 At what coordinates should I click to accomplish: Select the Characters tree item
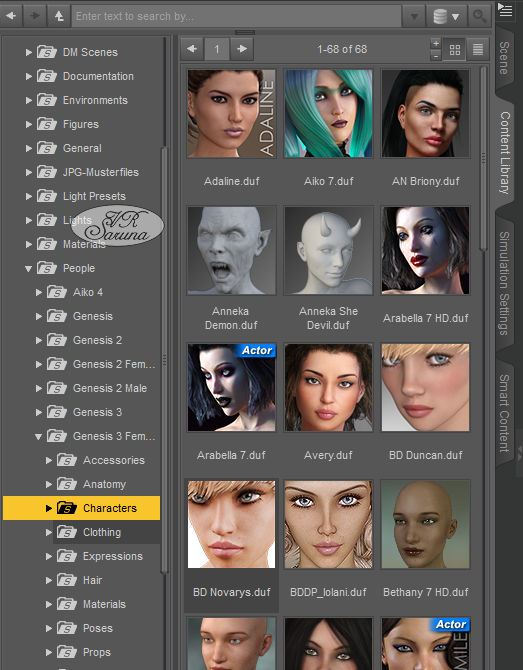click(81, 508)
